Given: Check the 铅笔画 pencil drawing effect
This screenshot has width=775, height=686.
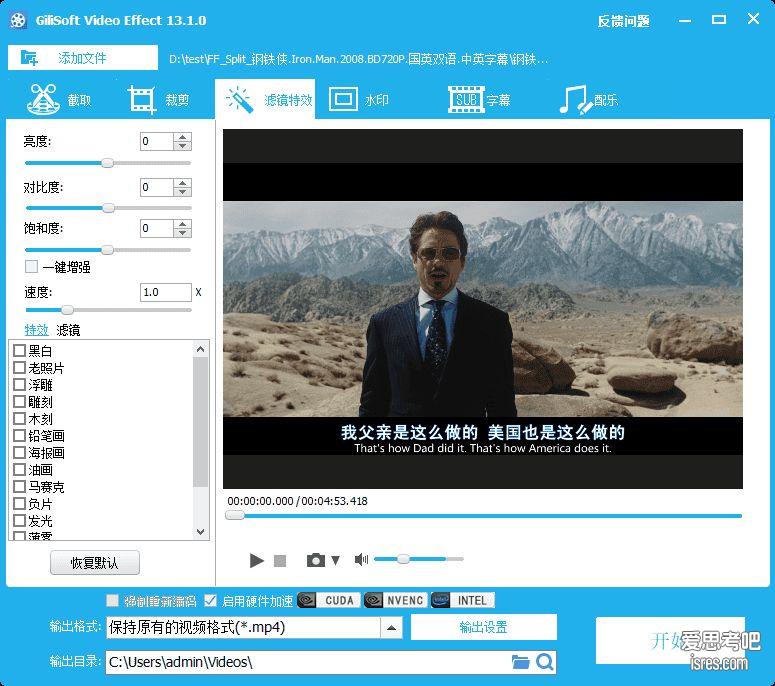Looking at the screenshot, I should pyautogui.click(x=19, y=435).
